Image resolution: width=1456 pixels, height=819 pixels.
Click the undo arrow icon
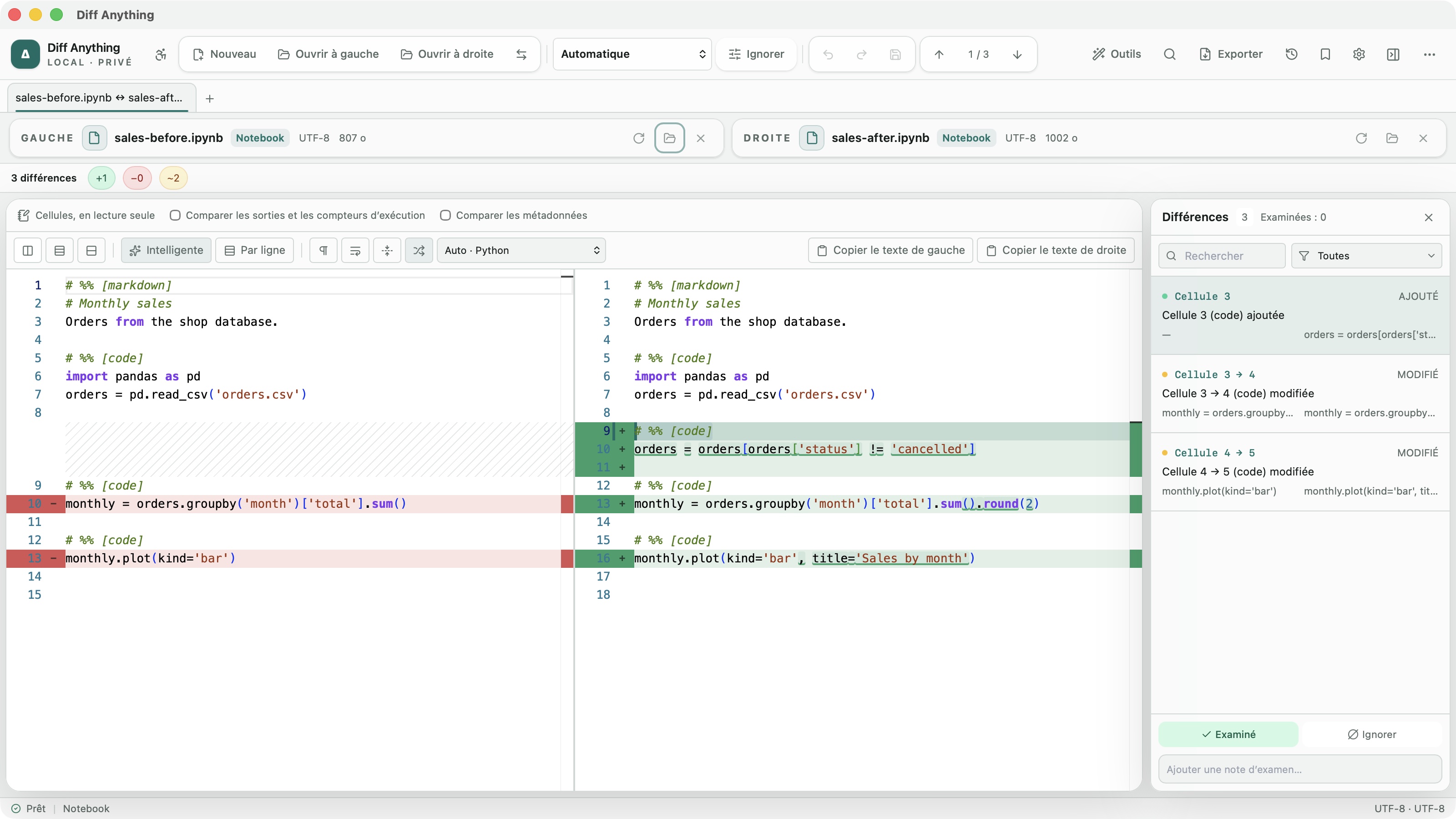click(828, 54)
